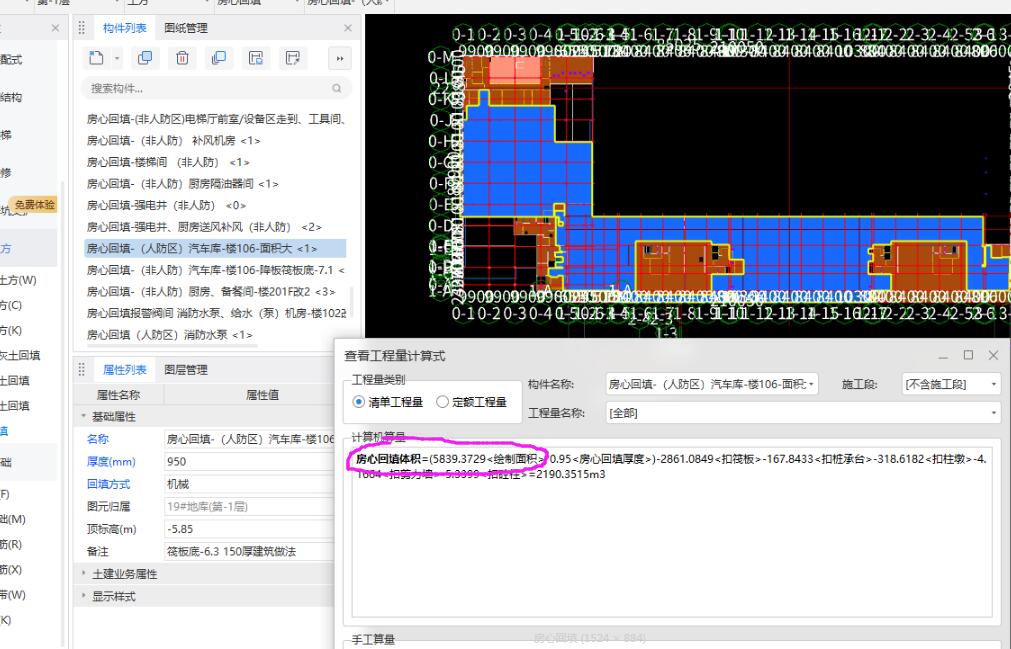Screen dimensions: 1011x649
Task: Click the pink highlighted block in drawing
Action: click(514, 71)
